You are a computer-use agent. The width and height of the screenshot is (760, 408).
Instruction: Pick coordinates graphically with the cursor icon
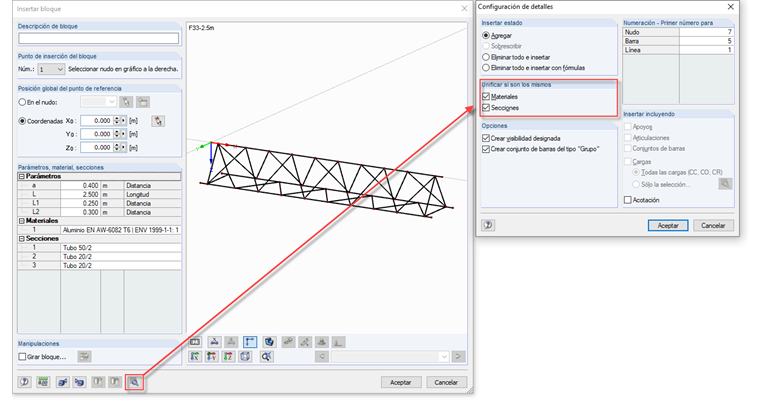pos(158,121)
